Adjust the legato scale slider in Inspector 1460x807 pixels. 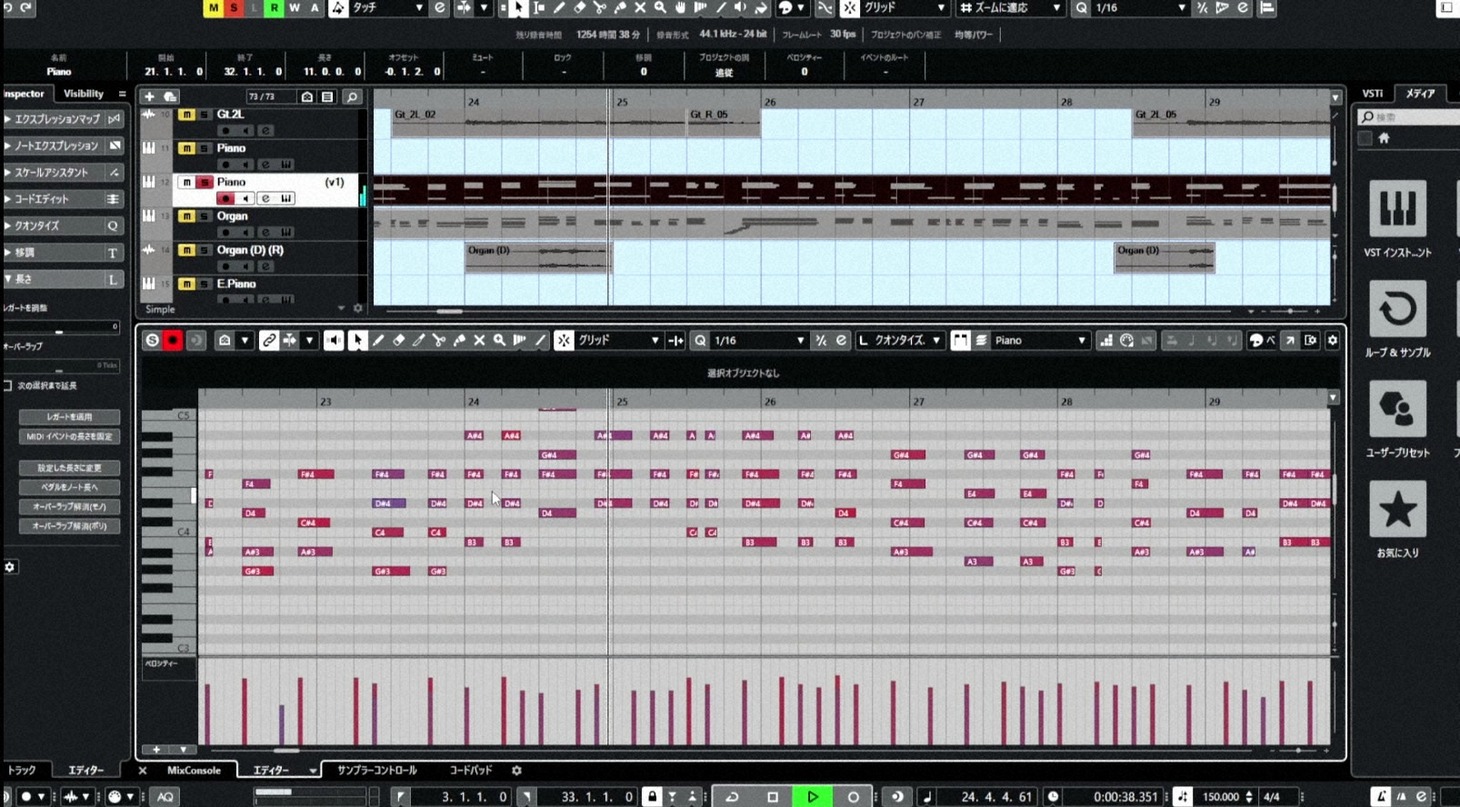tap(60, 331)
